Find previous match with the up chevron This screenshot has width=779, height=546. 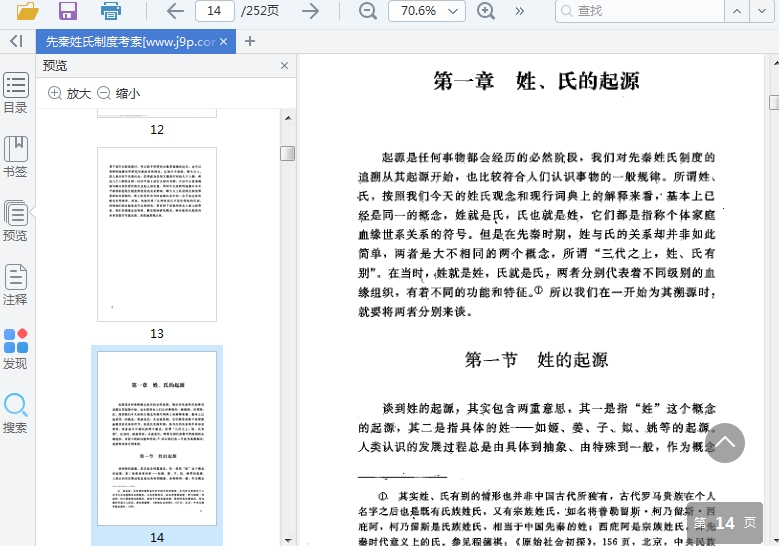pyautogui.click(x=737, y=11)
